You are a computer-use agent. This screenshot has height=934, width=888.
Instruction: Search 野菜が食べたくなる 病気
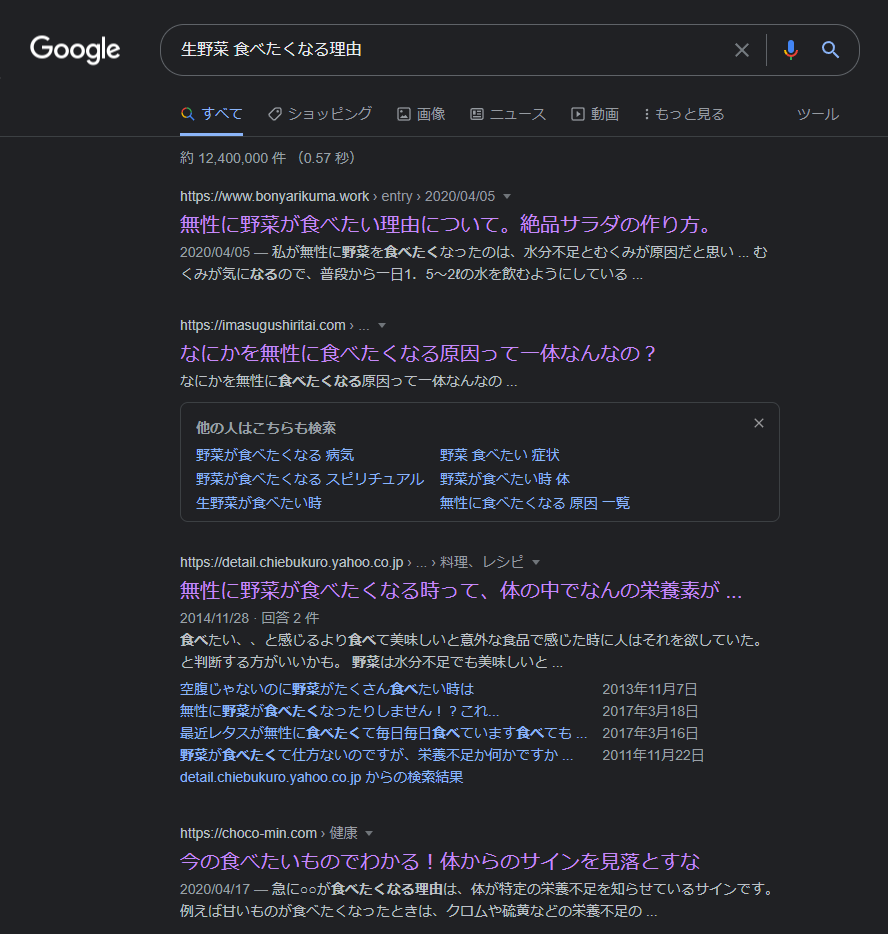click(x=275, y=455)
